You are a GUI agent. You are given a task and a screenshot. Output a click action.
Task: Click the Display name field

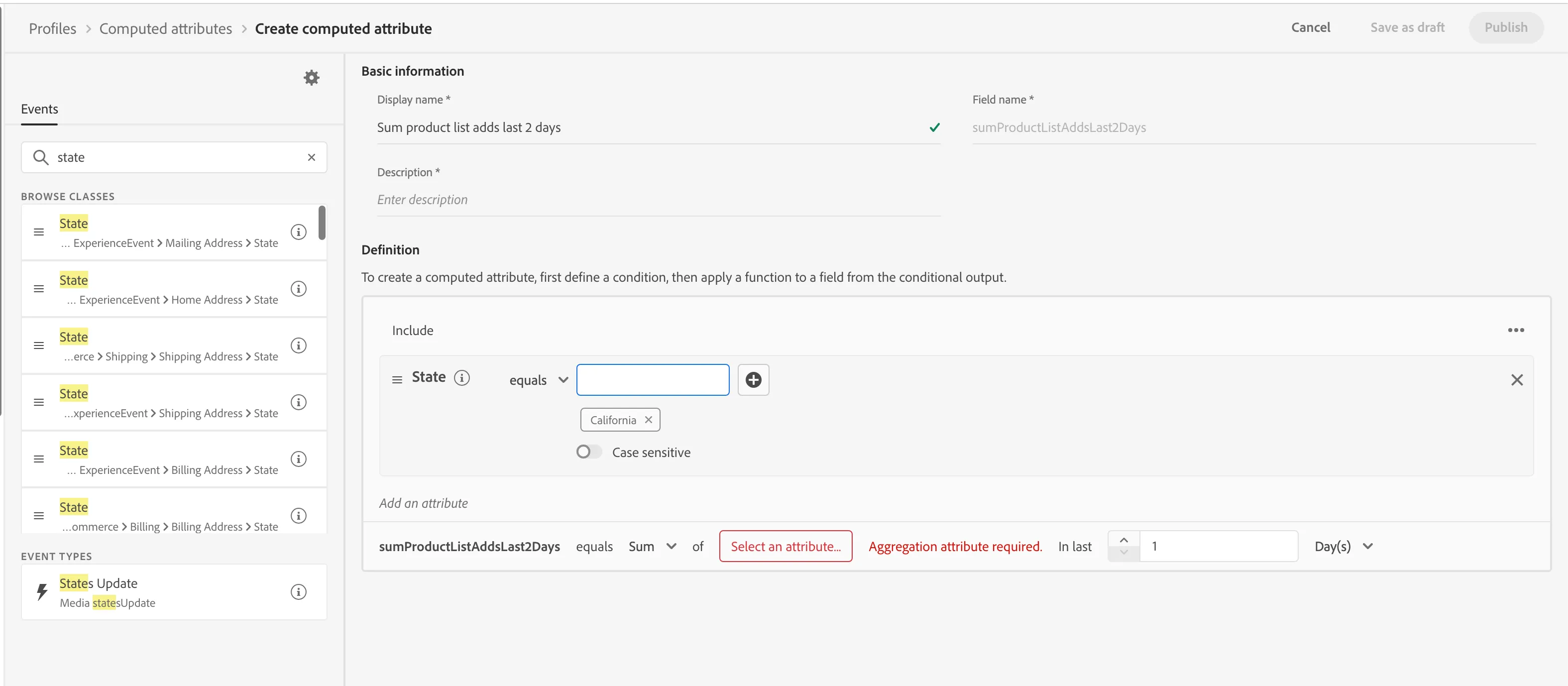(x=659, y=128)
